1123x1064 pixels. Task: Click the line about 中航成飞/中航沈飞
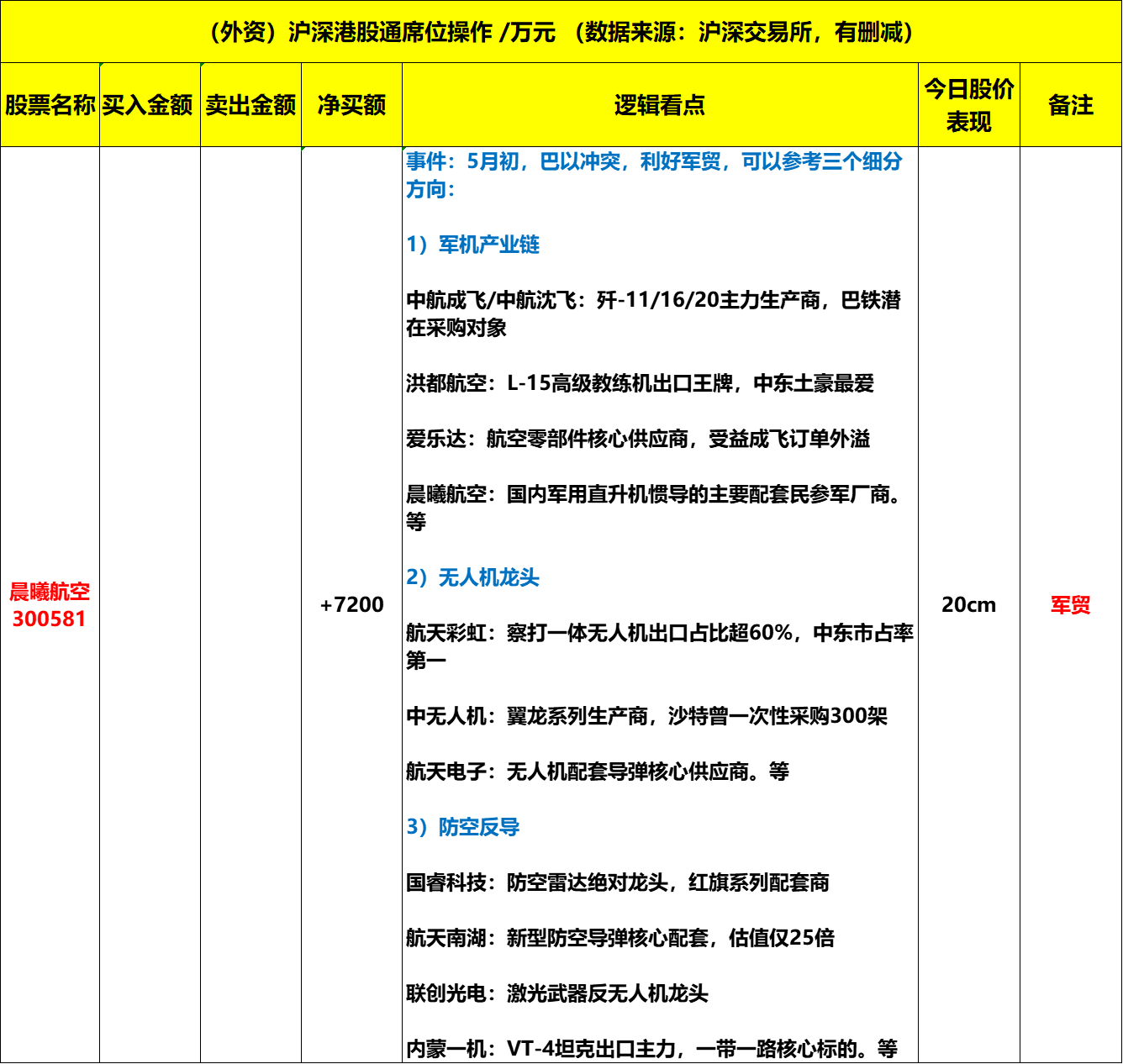tap(654, 313)
